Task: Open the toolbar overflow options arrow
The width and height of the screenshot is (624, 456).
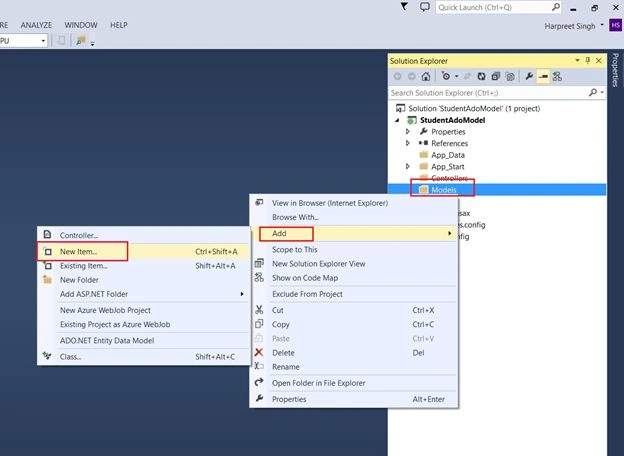Action: pos(92,43)
